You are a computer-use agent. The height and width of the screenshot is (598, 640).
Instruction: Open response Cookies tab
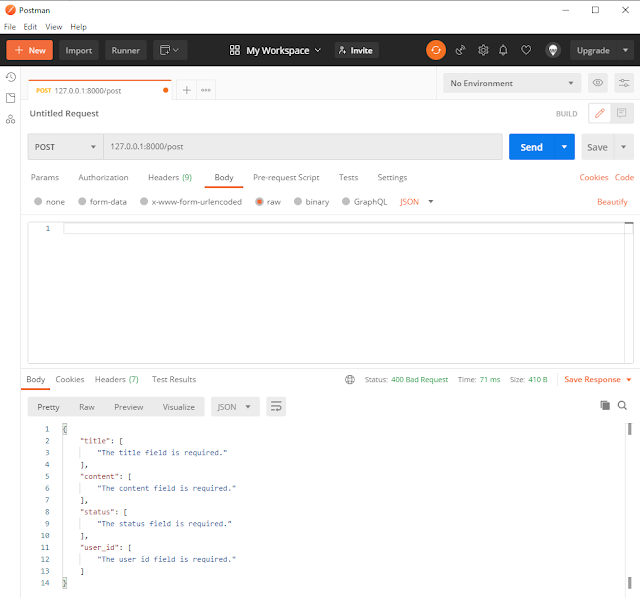(x=70, y=379)
